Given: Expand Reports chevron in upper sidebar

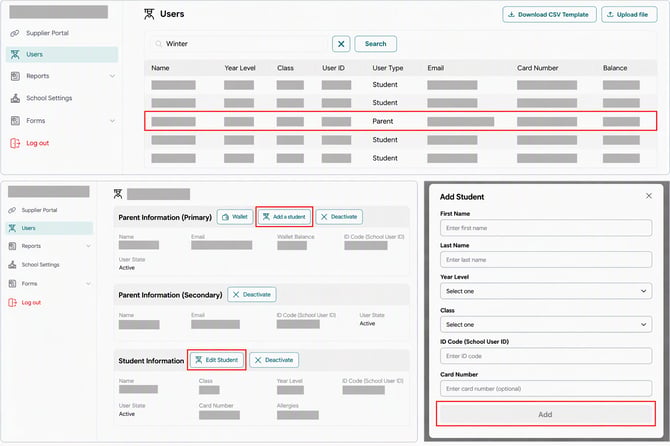Looking at the screenshot, I should (112, 76).
